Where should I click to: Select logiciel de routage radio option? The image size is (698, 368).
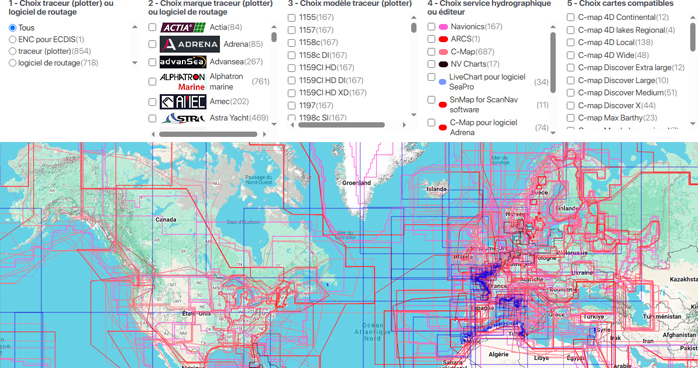(x=12, y=63)
